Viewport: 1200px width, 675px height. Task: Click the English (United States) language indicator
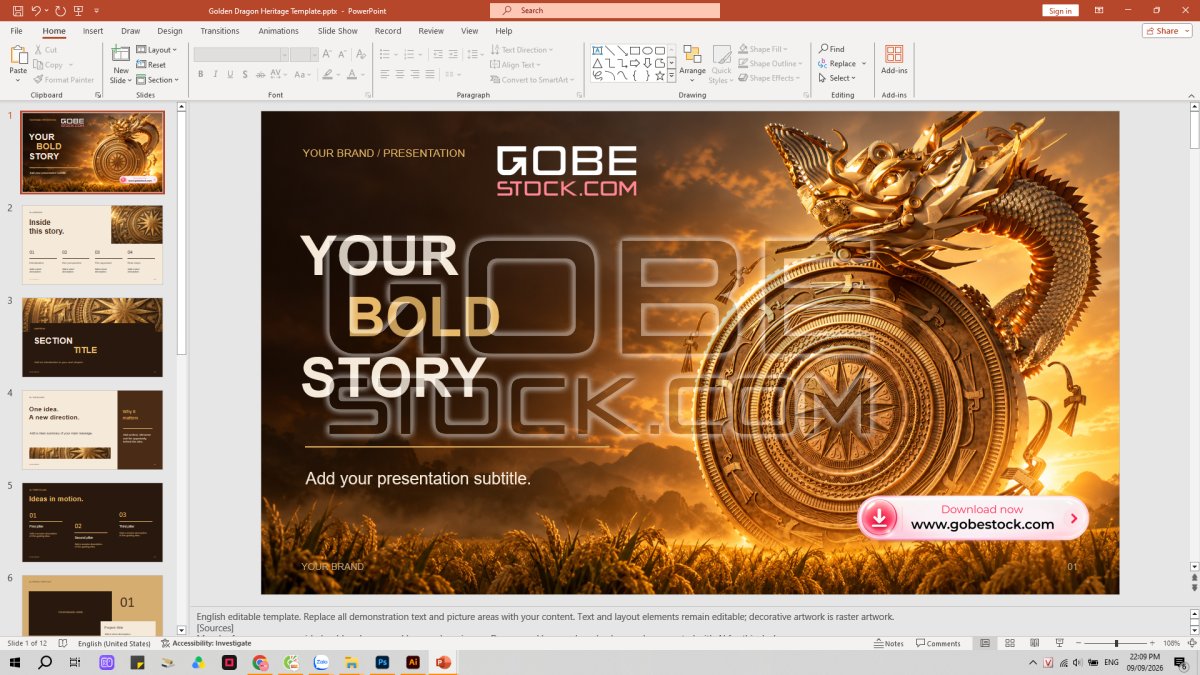coord(114,643)
